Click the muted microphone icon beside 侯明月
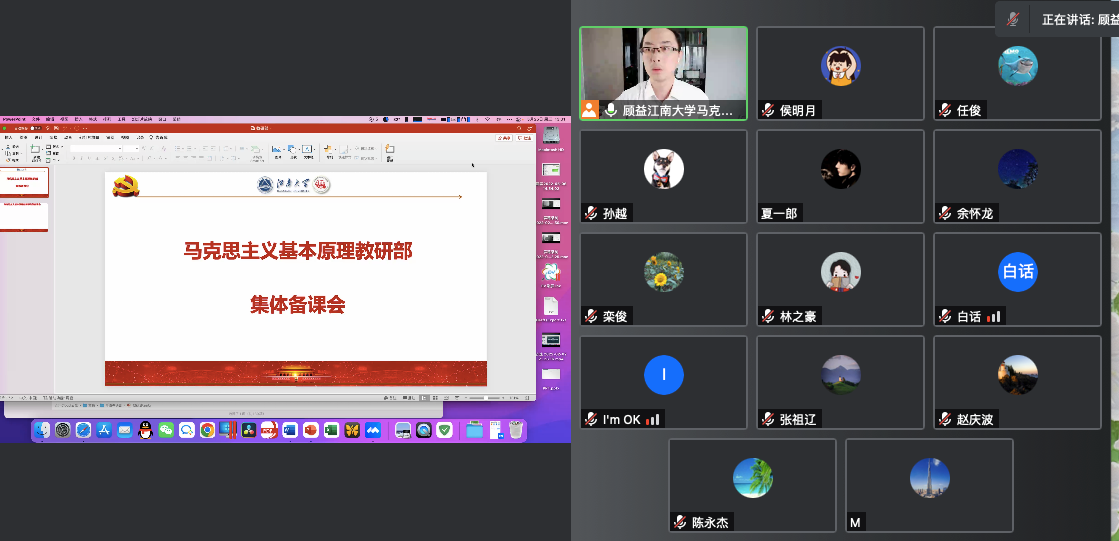Viewport: 1119px width, 541px height. coord(768,111)
